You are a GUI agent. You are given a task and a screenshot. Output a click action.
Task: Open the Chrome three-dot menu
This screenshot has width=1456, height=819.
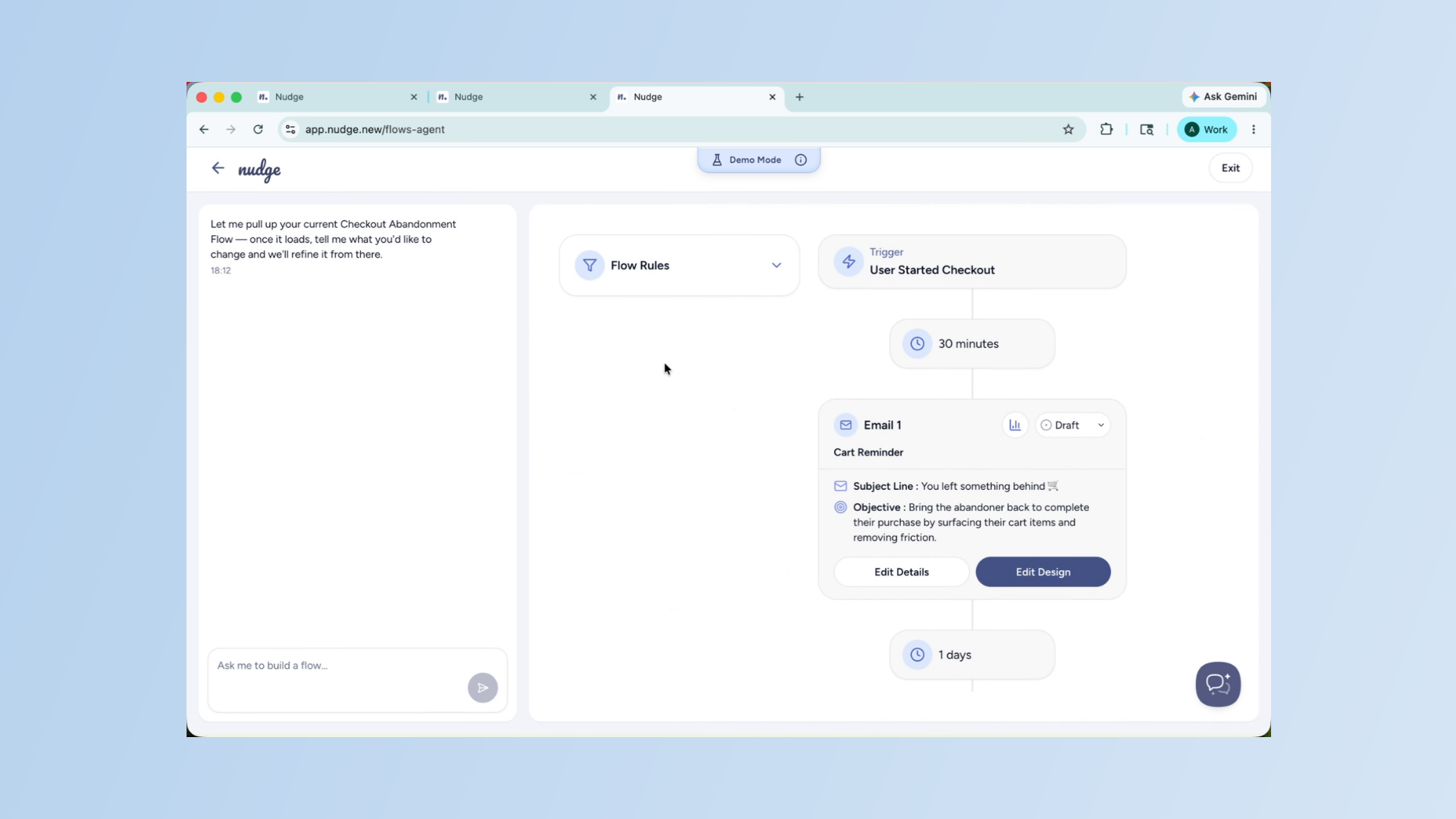click(1254, 130)
